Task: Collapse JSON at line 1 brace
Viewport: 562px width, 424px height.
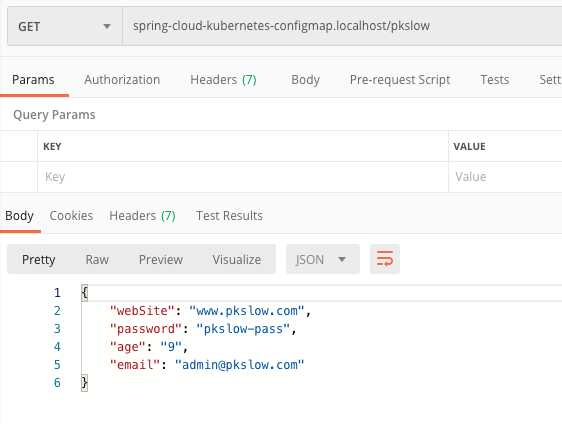Action: pyautogui.click(x=85, y=293)
